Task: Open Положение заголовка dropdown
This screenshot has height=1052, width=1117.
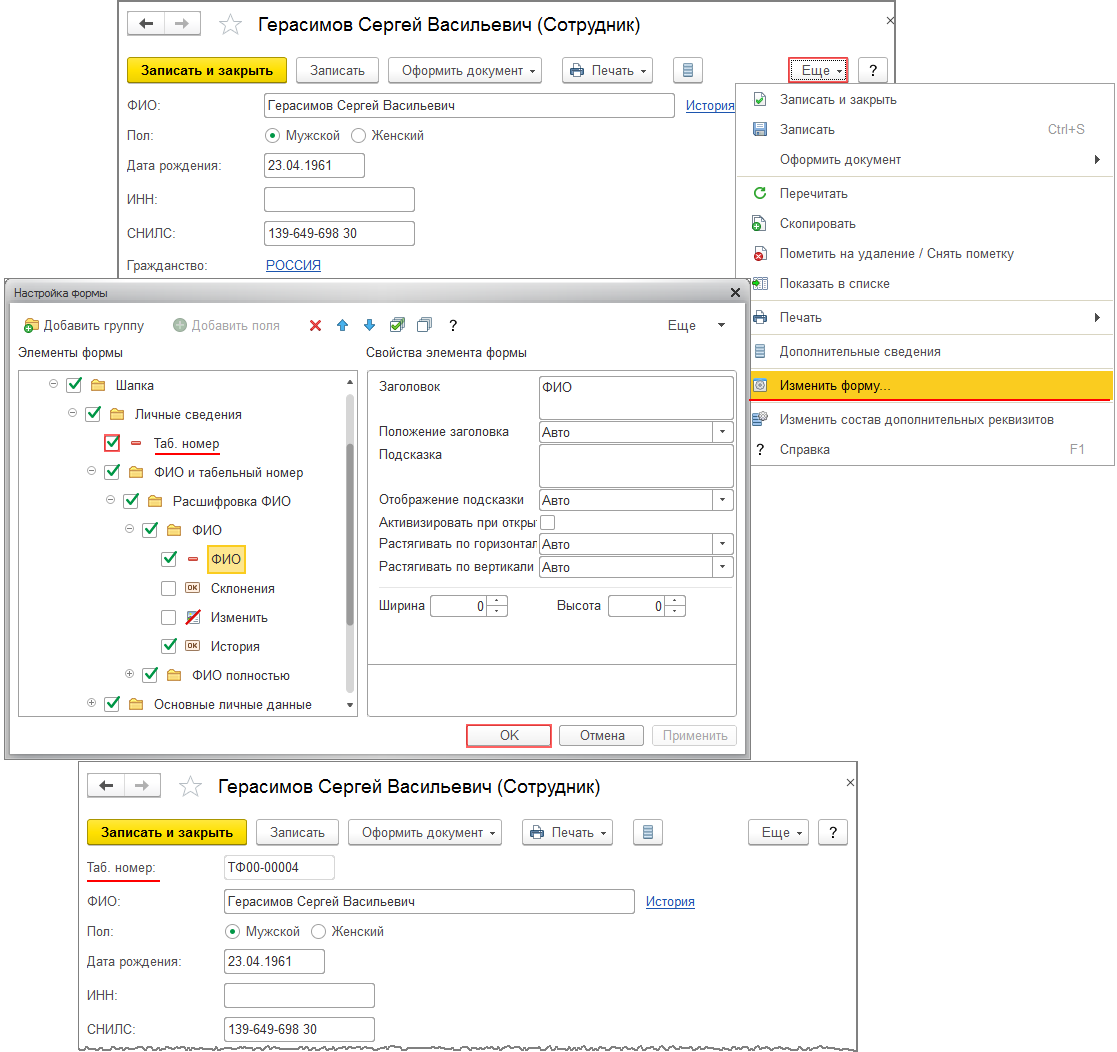Action: click(x=722, y=432)
